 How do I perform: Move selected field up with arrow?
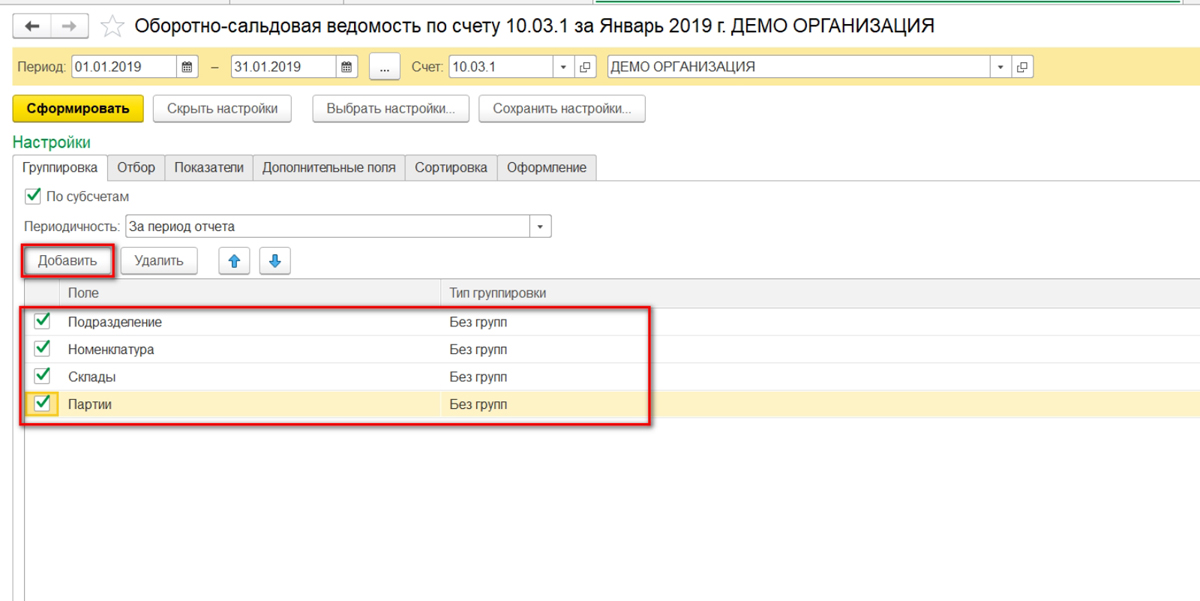235,261
